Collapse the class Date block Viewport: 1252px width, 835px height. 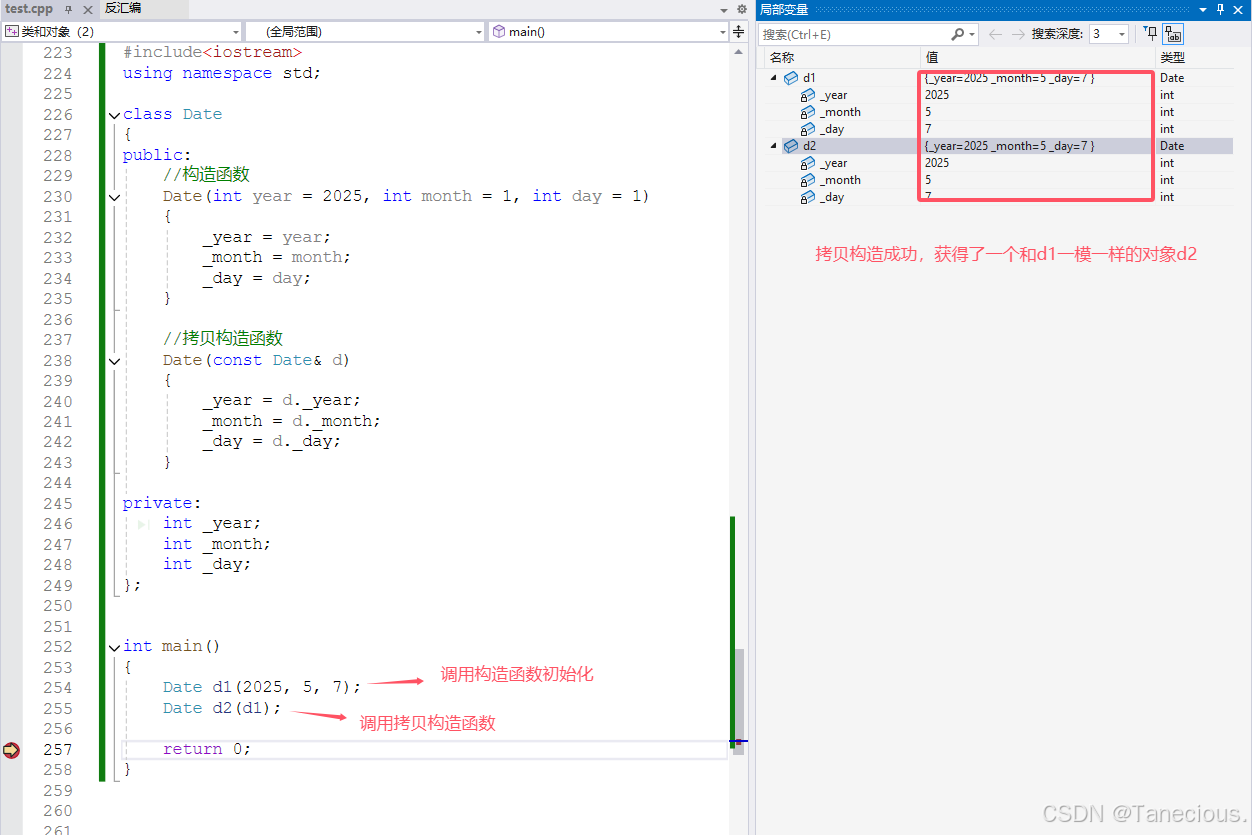(x=114, y=115)
